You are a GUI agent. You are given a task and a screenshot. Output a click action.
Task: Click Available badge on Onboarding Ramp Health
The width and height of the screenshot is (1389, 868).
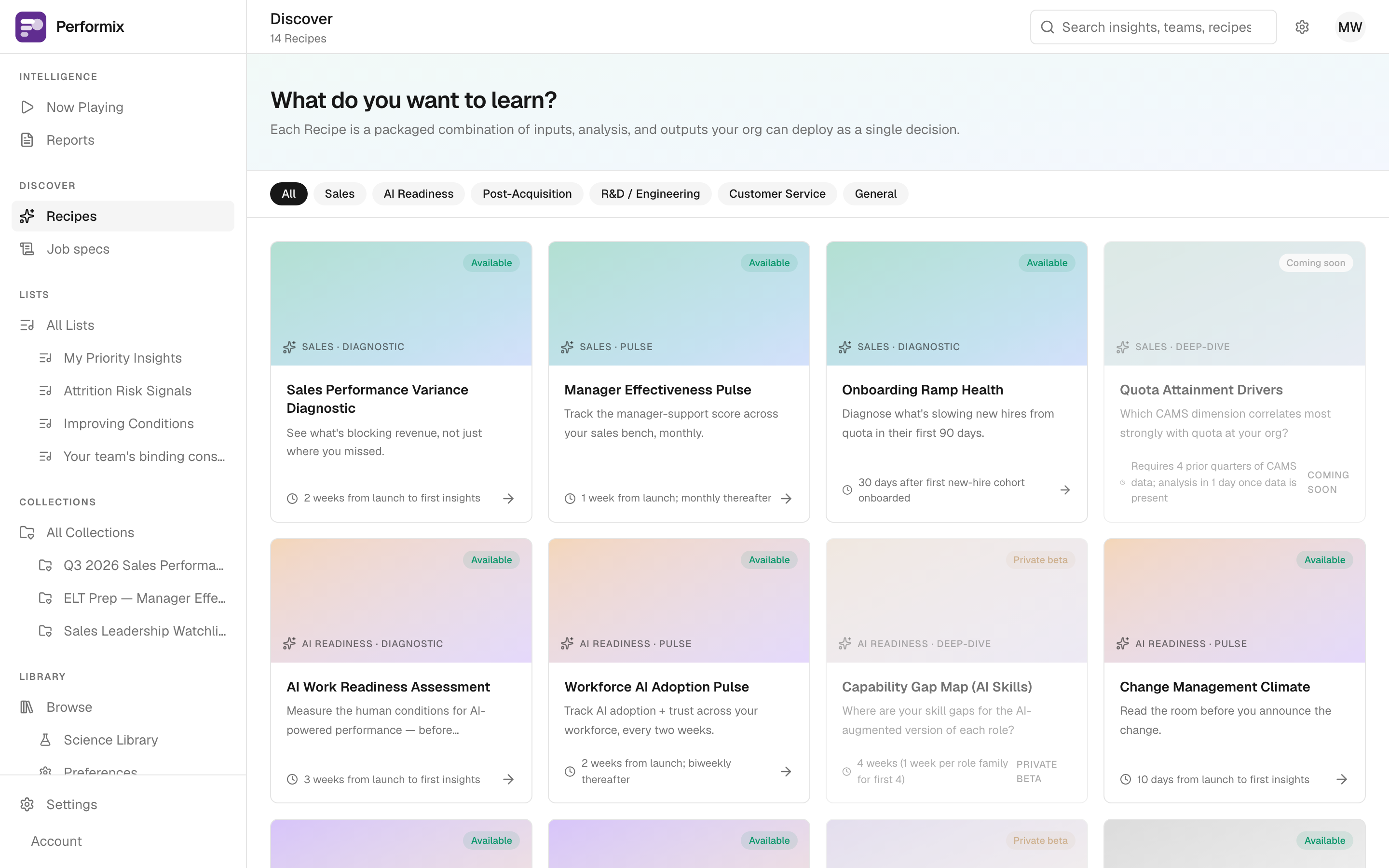pyautogui.click(x=1047, y=263)
